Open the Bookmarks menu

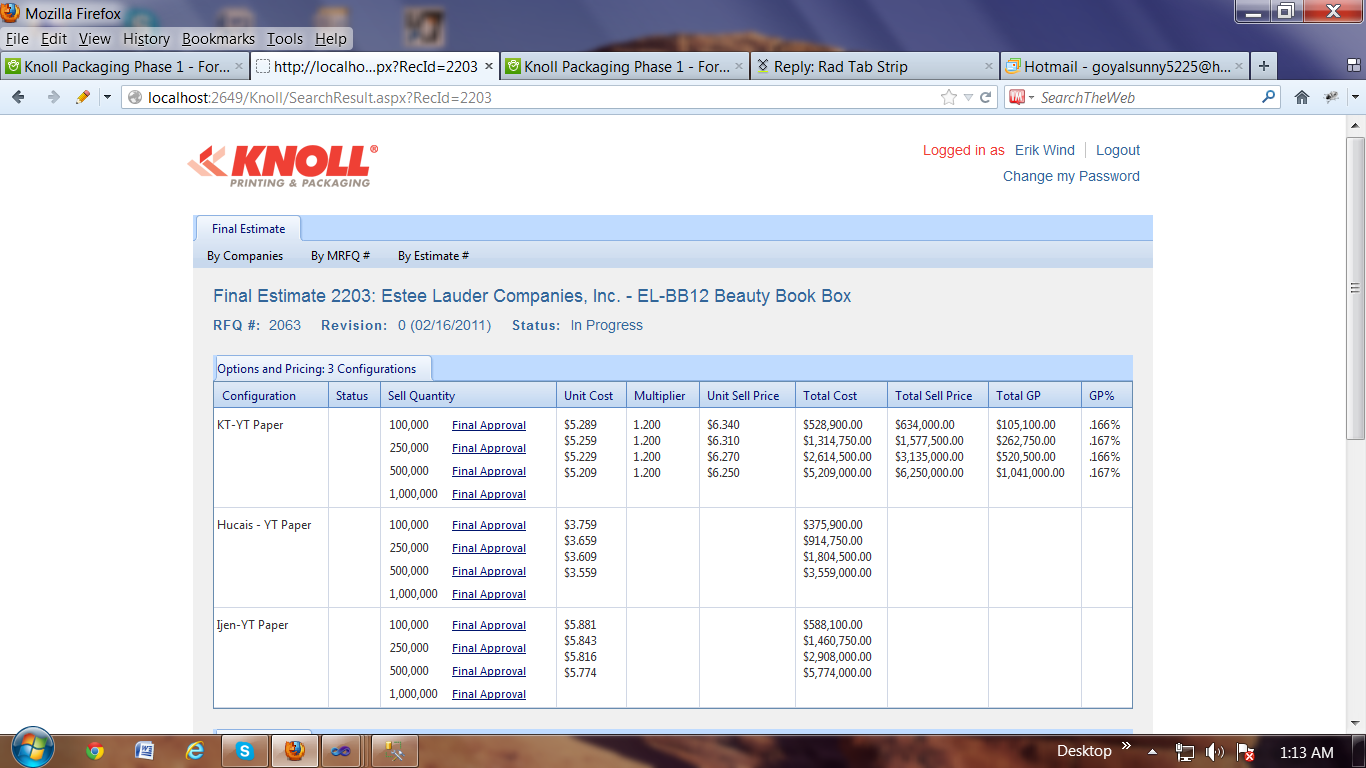[x=218, y=39]
